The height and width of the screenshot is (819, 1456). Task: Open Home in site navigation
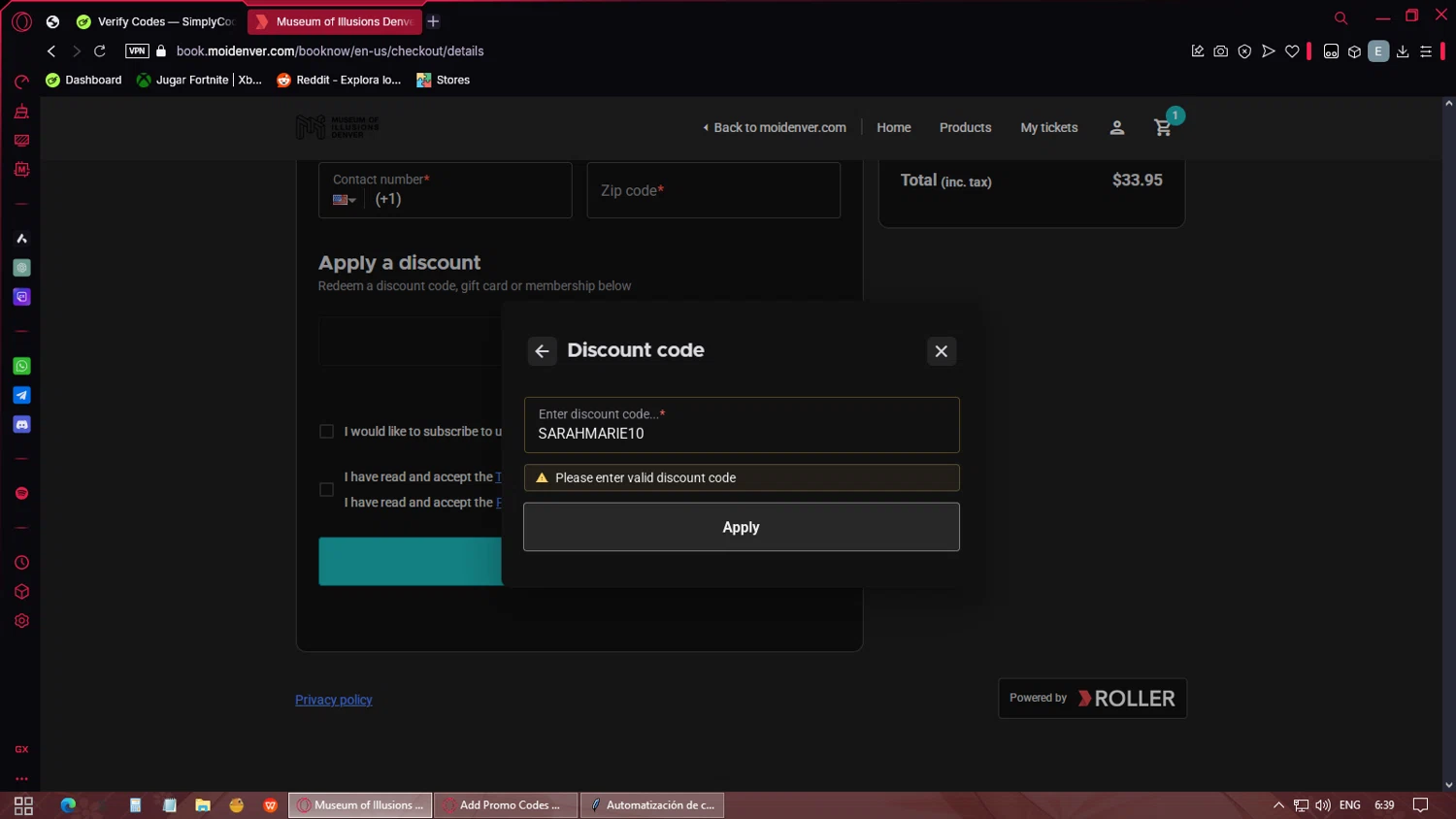pos(894,127)
